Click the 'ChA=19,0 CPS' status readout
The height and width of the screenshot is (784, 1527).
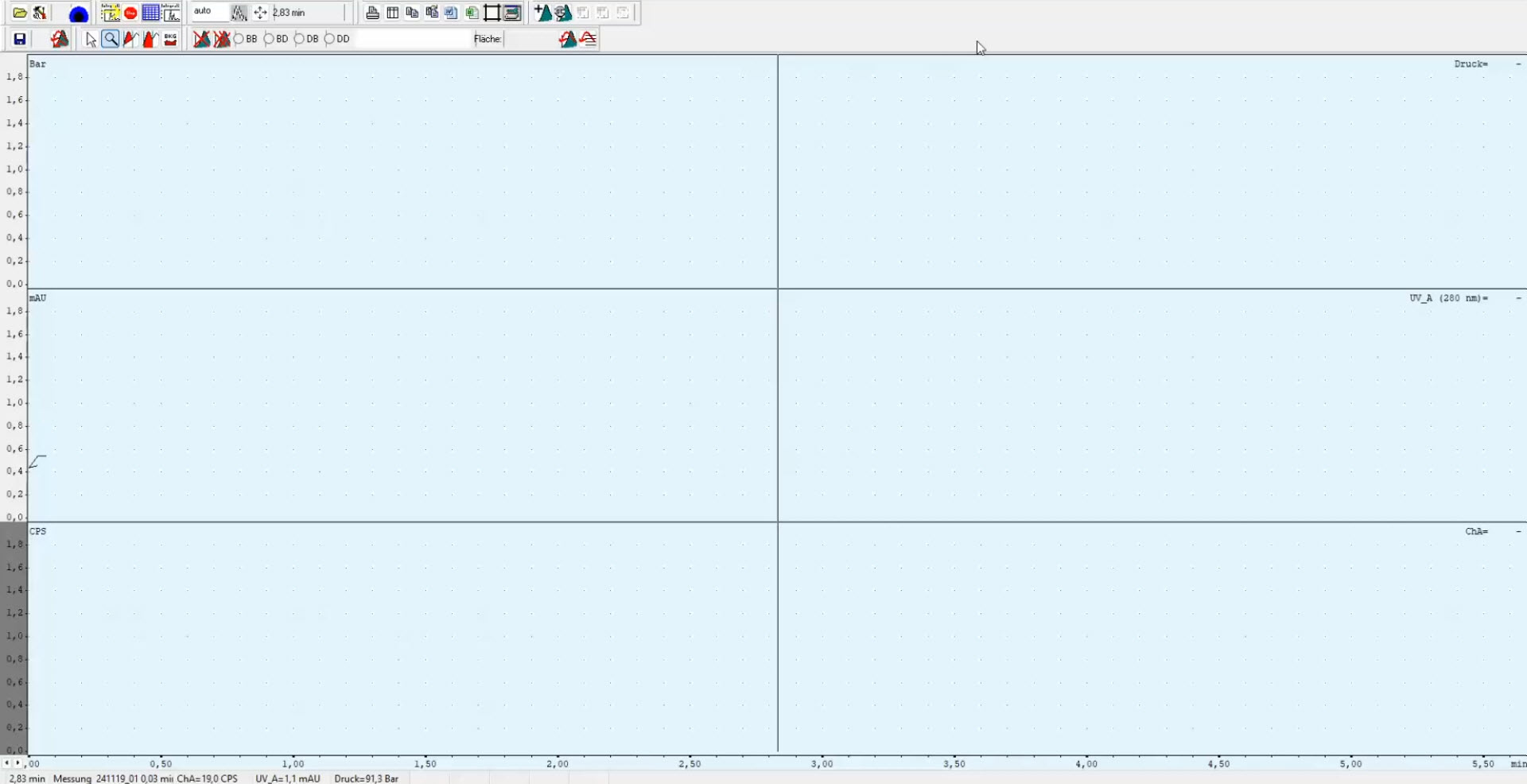pos(207,778)
